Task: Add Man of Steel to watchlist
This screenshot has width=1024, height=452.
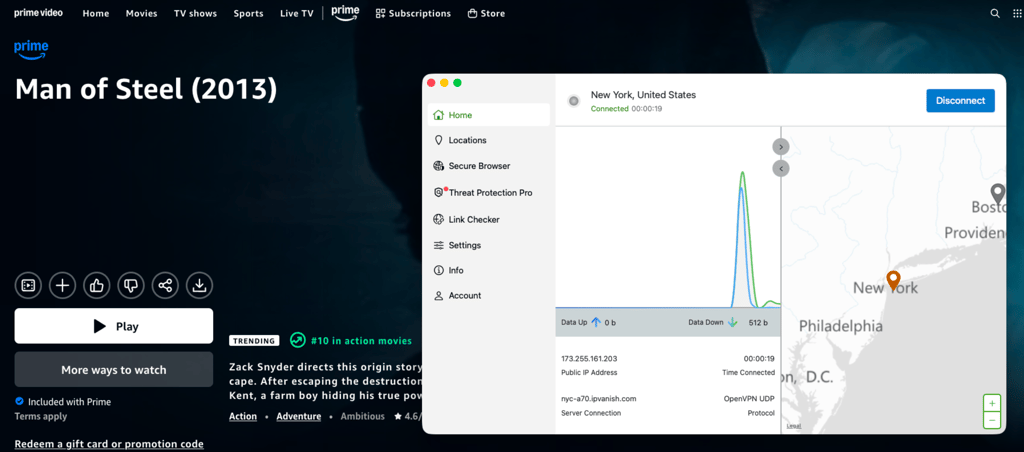Action: pyautogui.click(x=63, y=285)
